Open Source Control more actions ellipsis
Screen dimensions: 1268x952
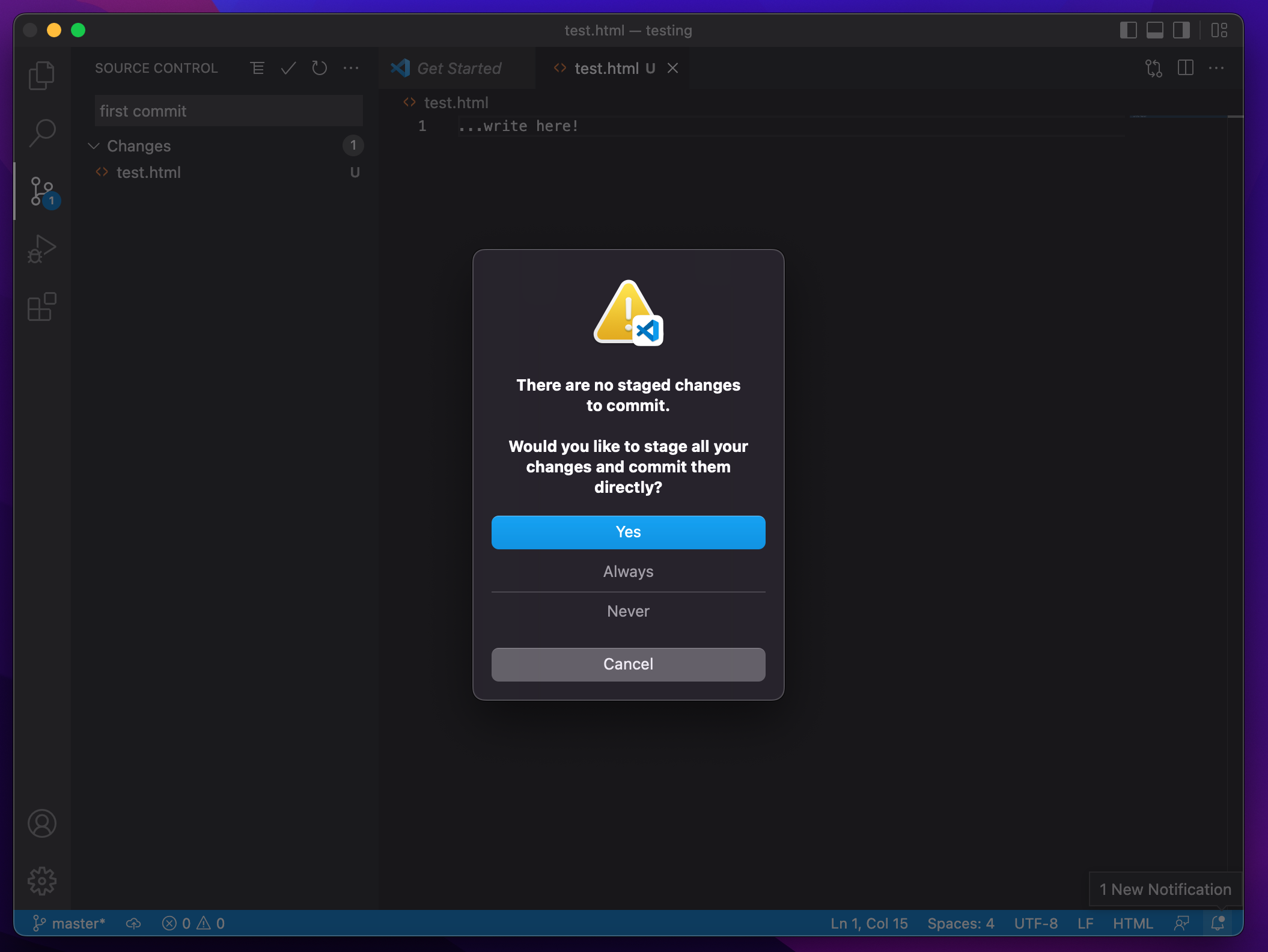(351, 69)
